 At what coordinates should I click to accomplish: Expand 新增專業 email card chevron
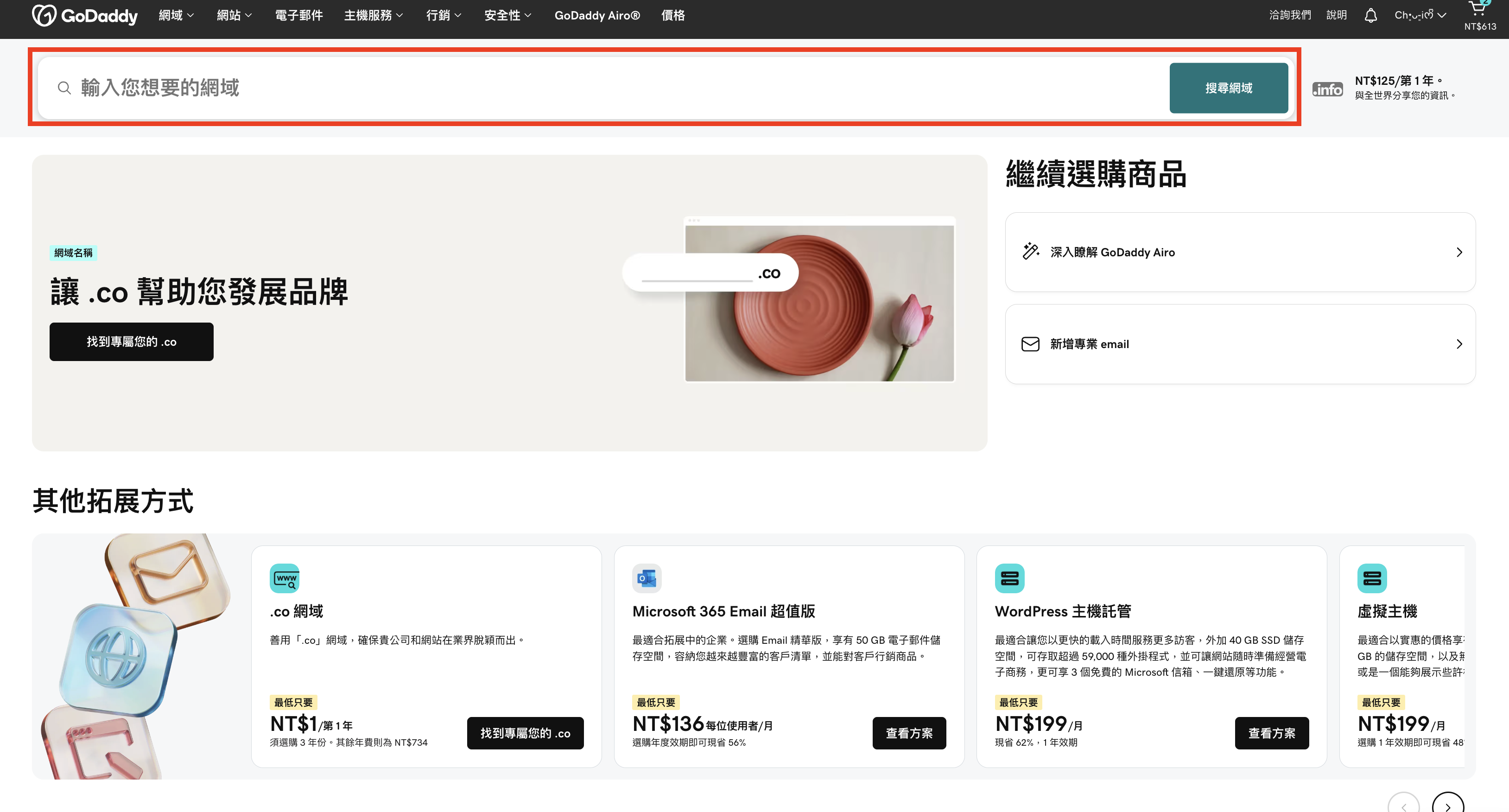coord(1458,344)
